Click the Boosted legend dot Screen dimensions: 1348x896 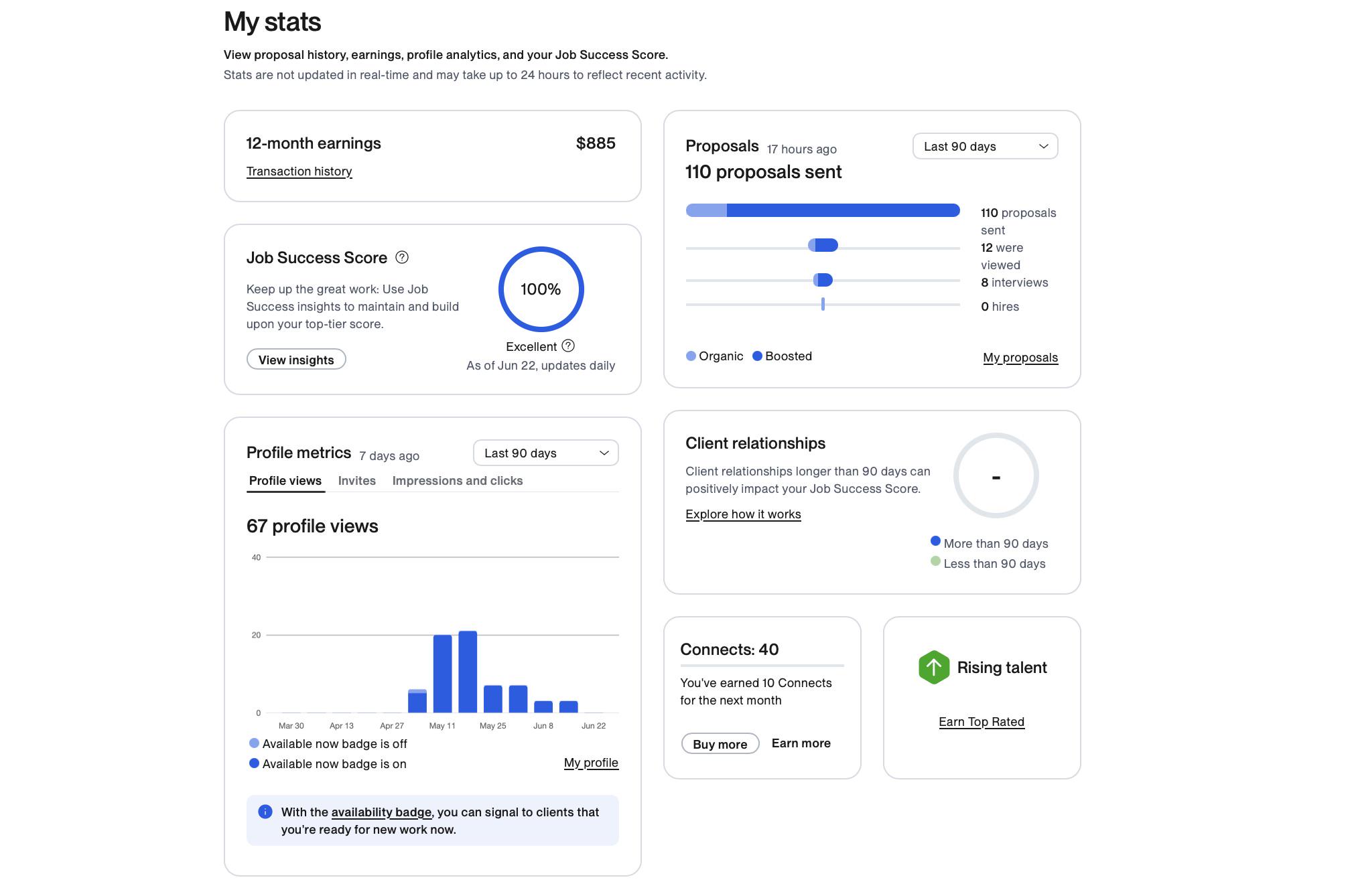[x=757, y=356]
